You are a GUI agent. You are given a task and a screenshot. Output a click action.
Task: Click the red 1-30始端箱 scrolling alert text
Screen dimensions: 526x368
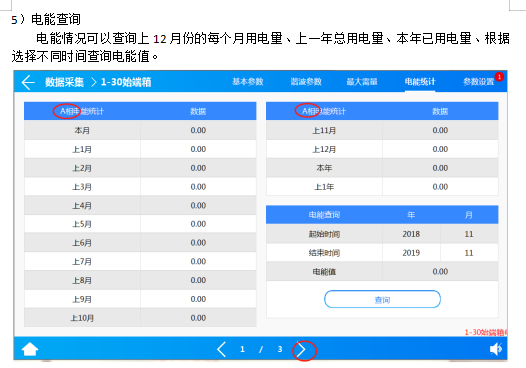tap(486, 332)
